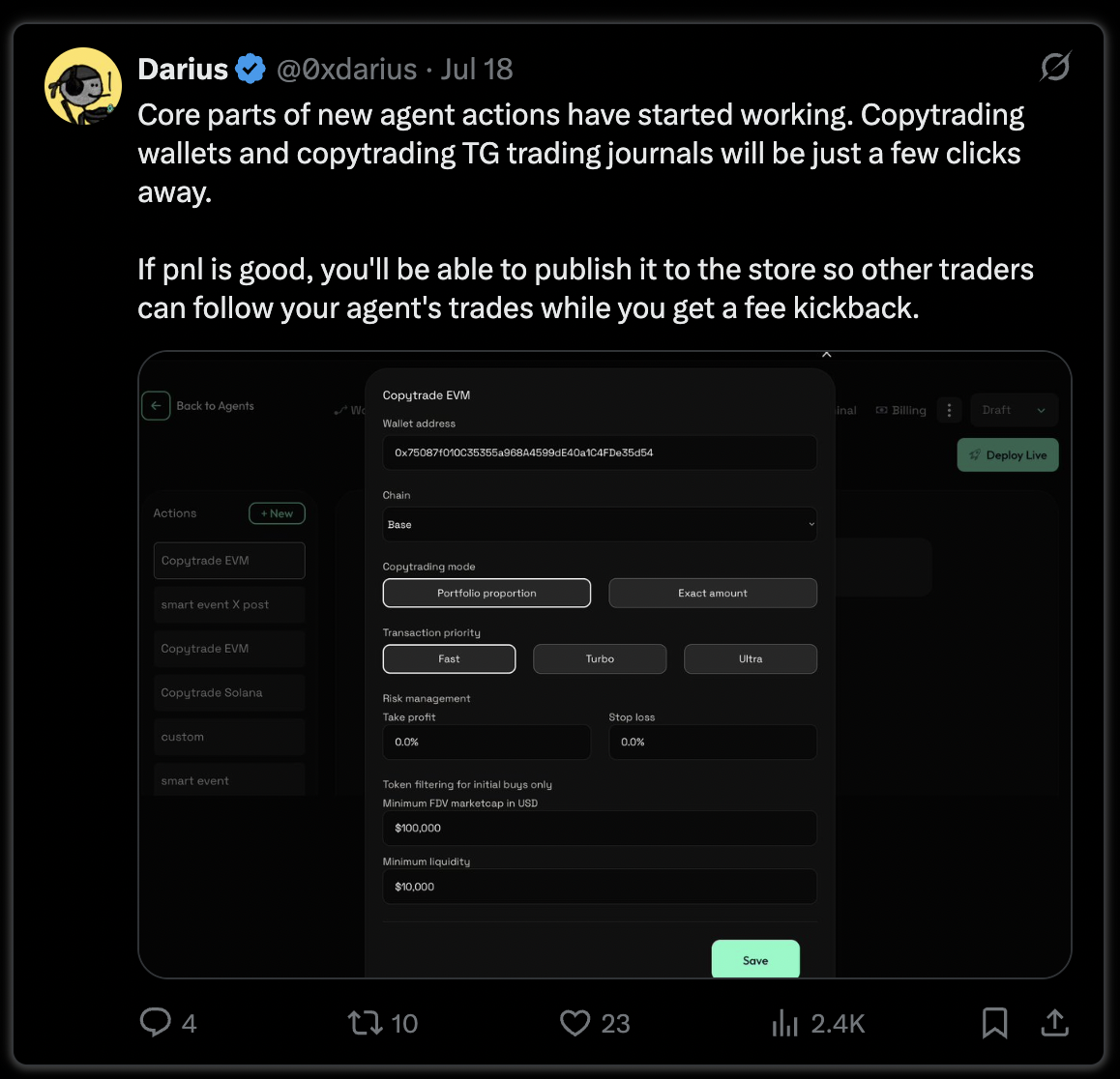Select Portfolio proportion copytrading mode
The image size is (1120, 1079).
tap(486, 593)
